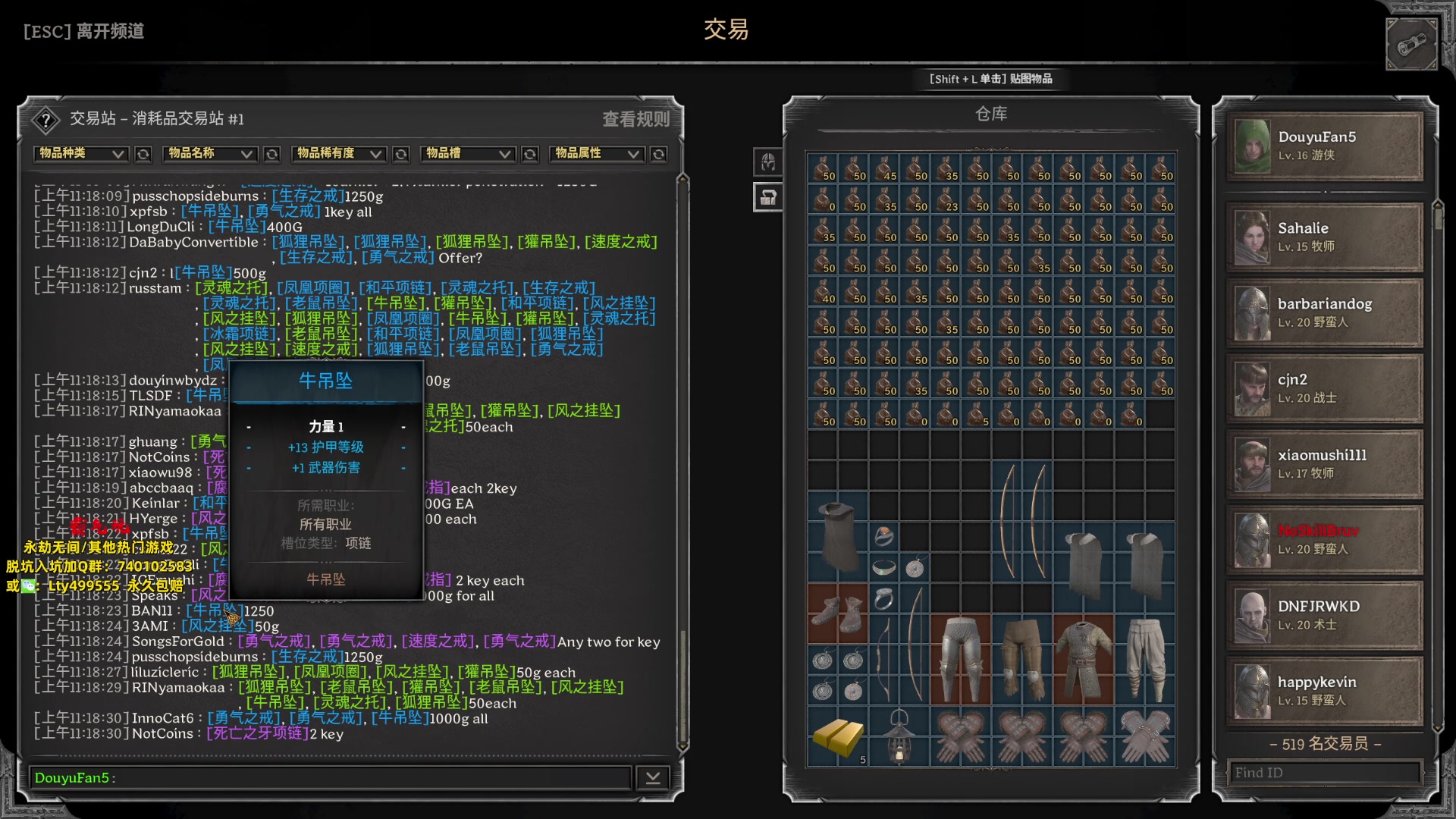This screenshot has width=1456, height=819.
Task: Click the flashlight icon in top-right corner
Action: 1411,45
